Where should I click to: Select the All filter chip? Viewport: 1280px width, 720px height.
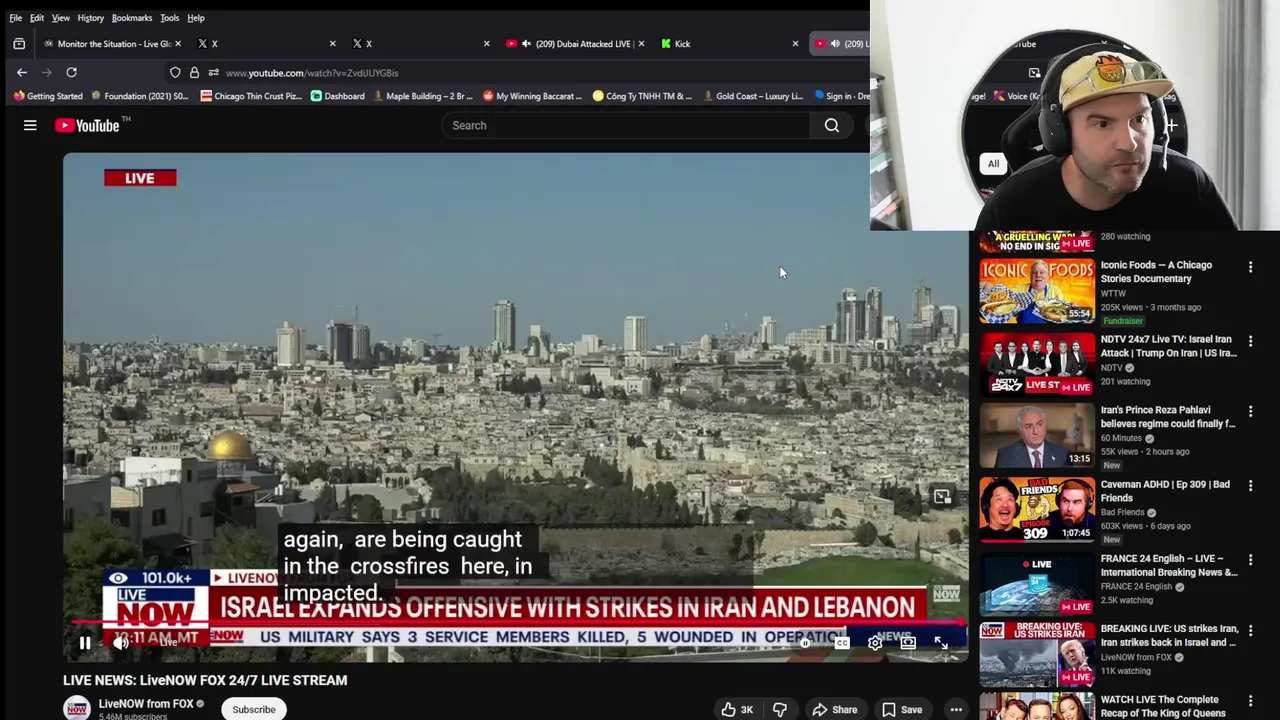pyautogui.click(x=993, y=164)
